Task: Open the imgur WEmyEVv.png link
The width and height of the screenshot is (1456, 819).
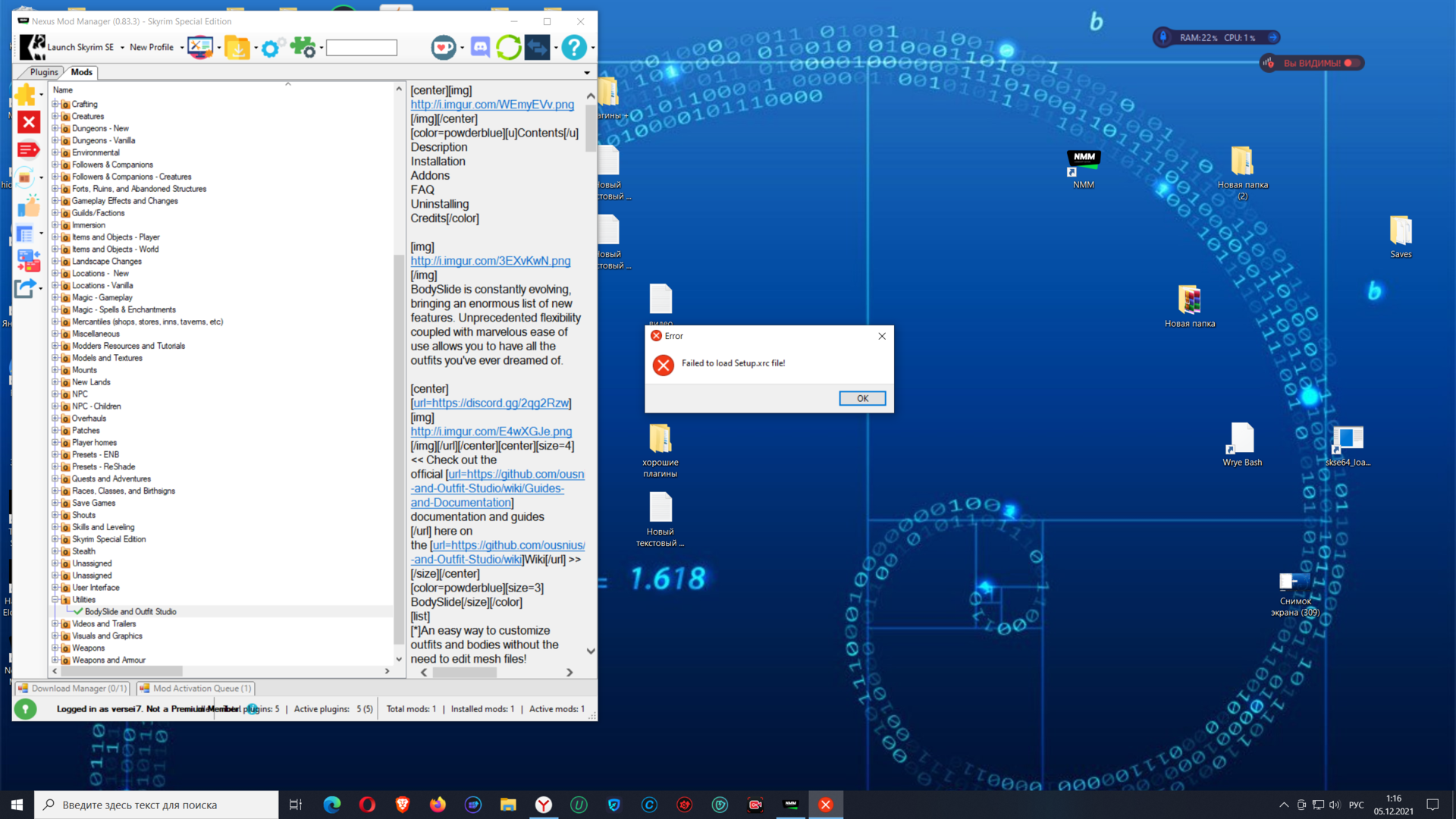Action: (x=492, y=105)
